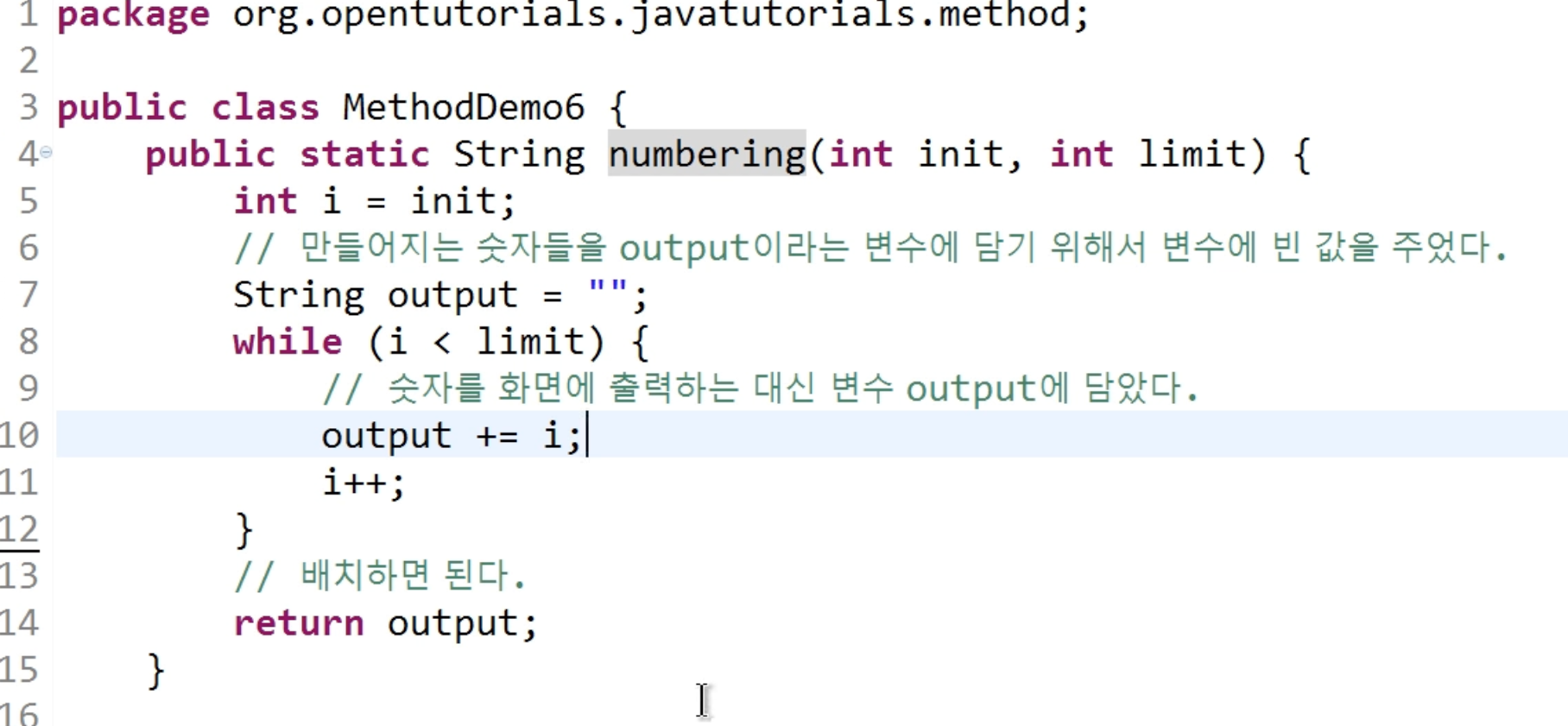The image size is (1568, 726).
Task: Click line number 3 in the gutter
Action: tap(28, 108)
